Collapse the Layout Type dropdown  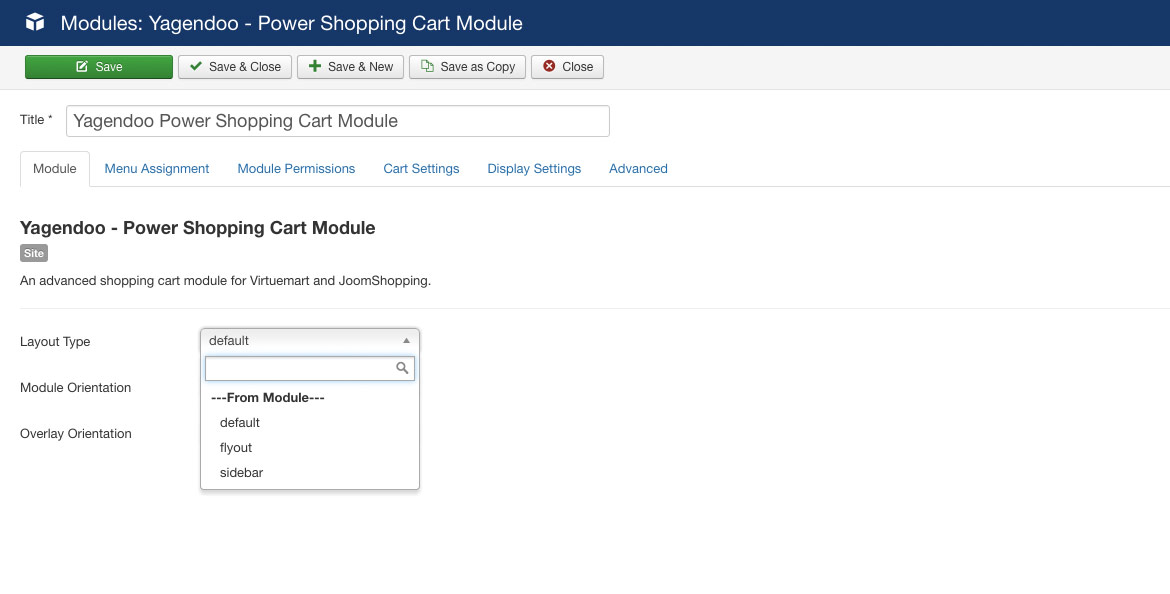pyautogui.click(x=310, y=341)
